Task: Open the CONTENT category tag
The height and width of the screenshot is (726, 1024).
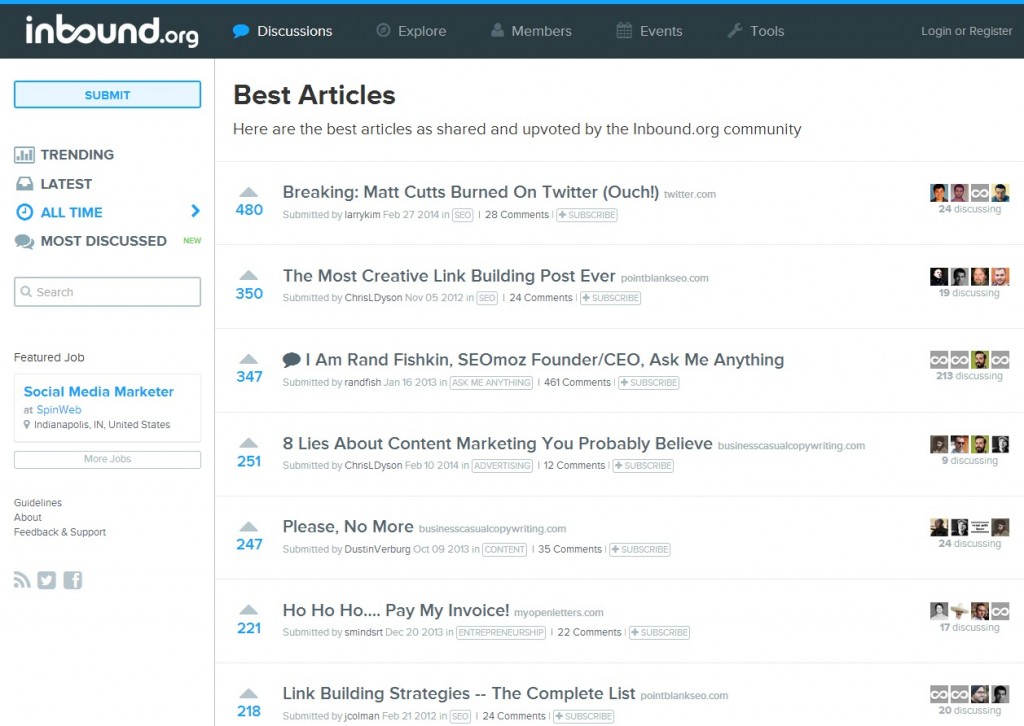Action: tap(504, 550)
